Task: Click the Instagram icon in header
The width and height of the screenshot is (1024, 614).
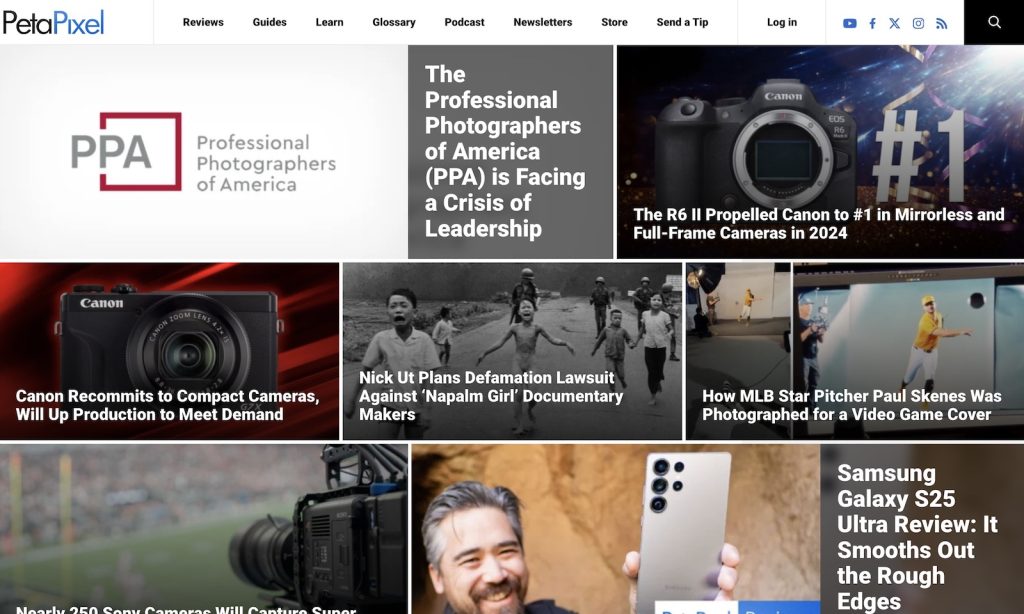Action: tap(918, 23)
